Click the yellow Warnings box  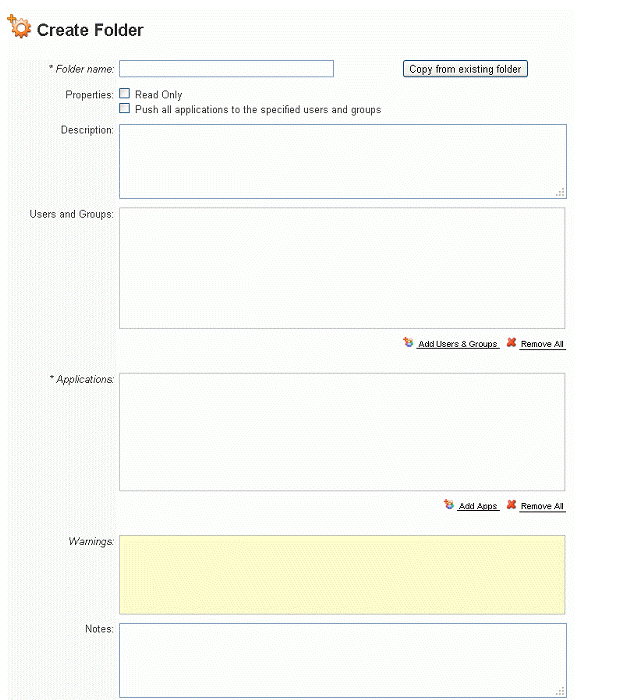point(342,575)
